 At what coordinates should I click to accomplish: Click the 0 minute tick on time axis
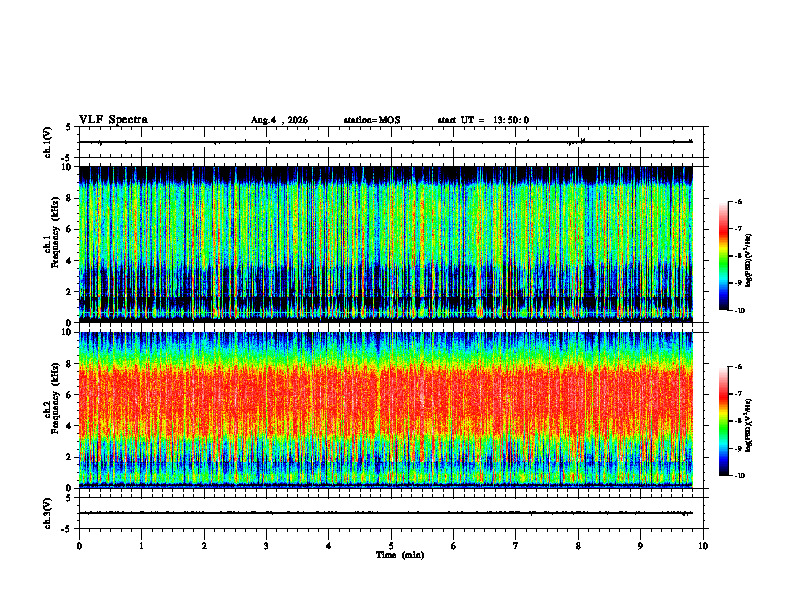(79, 546)
